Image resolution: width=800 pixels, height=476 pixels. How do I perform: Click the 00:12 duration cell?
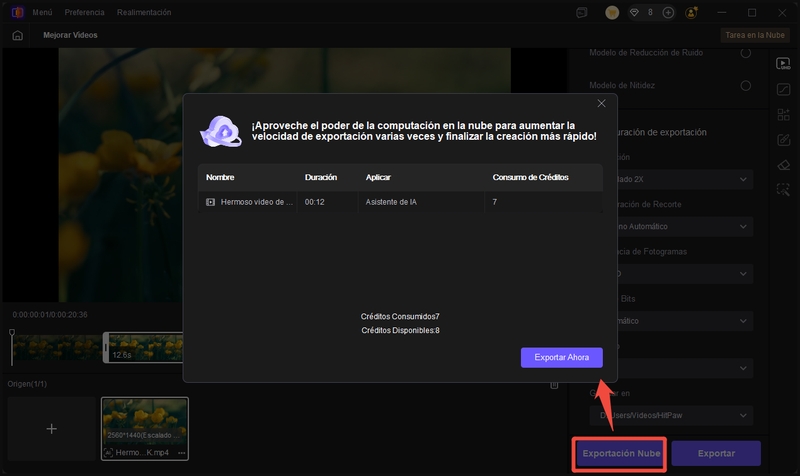point(314,202)
